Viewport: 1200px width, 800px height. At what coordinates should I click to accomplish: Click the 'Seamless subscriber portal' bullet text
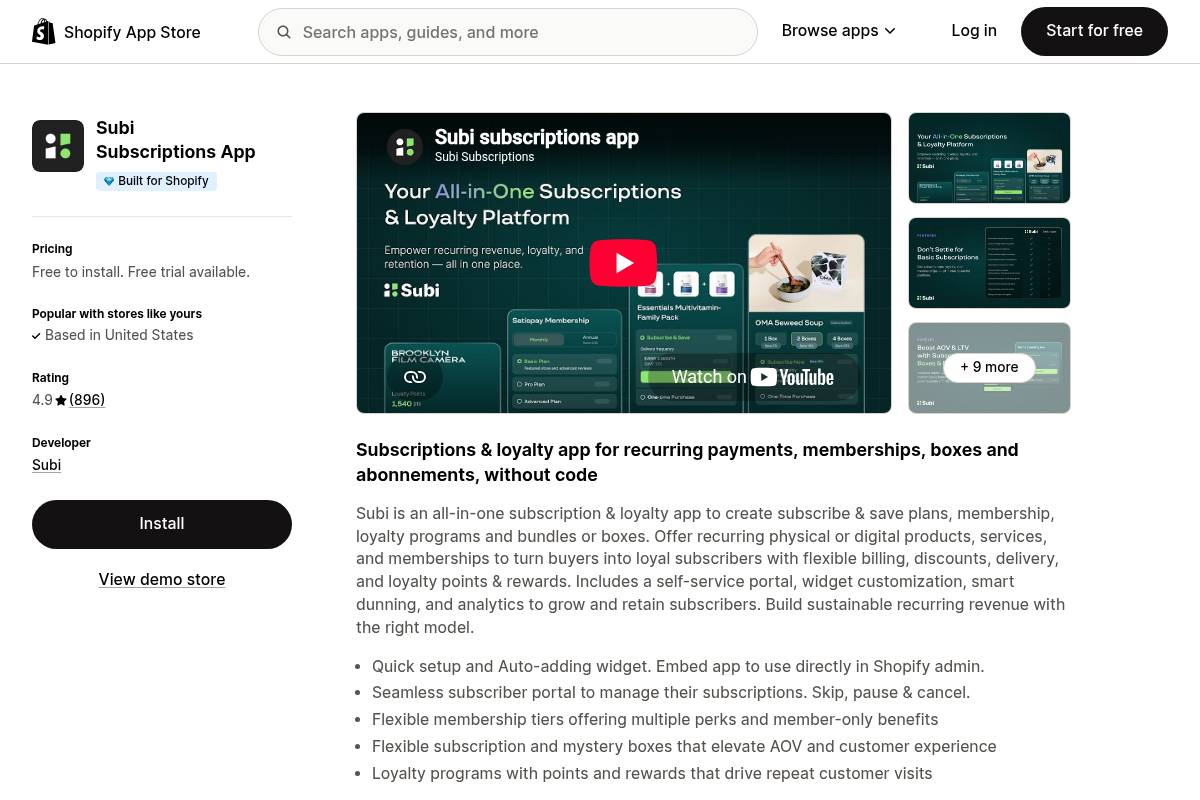click(x=671, y=692)
